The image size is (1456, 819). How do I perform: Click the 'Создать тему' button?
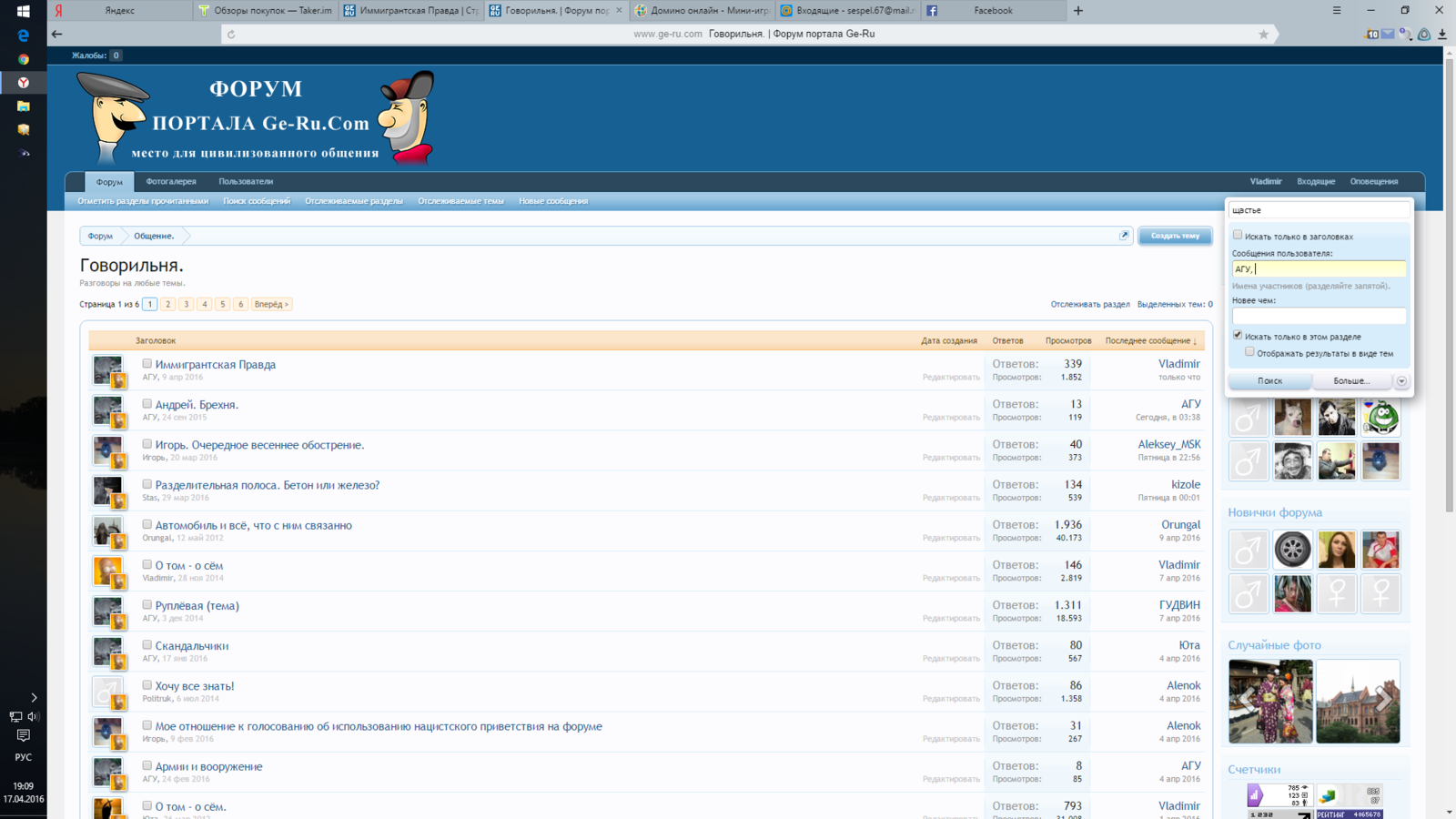click(1175, 236)
